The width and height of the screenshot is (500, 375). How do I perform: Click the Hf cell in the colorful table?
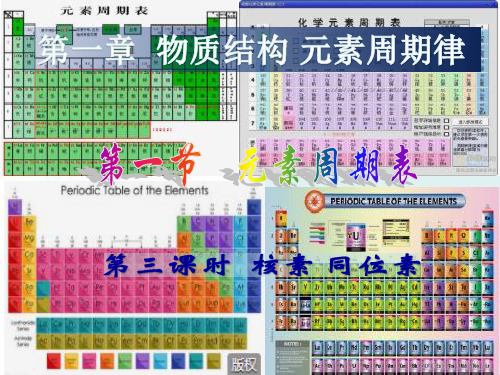(x=57, y=287)
